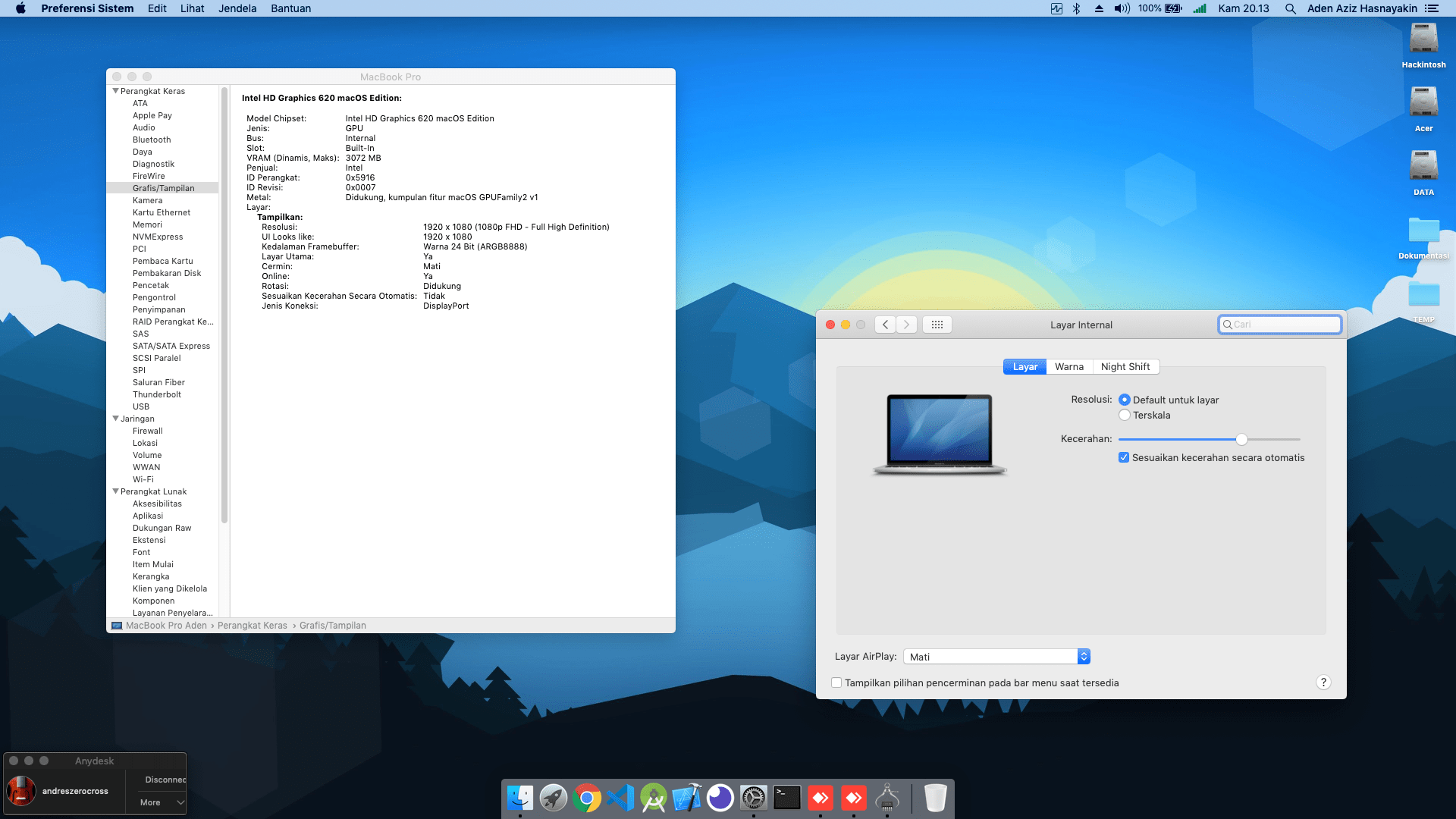Image resolution: width=1456 pixels, height=819 pixels.
Task: Select Firewall under Jaringan
Action: 148,431
